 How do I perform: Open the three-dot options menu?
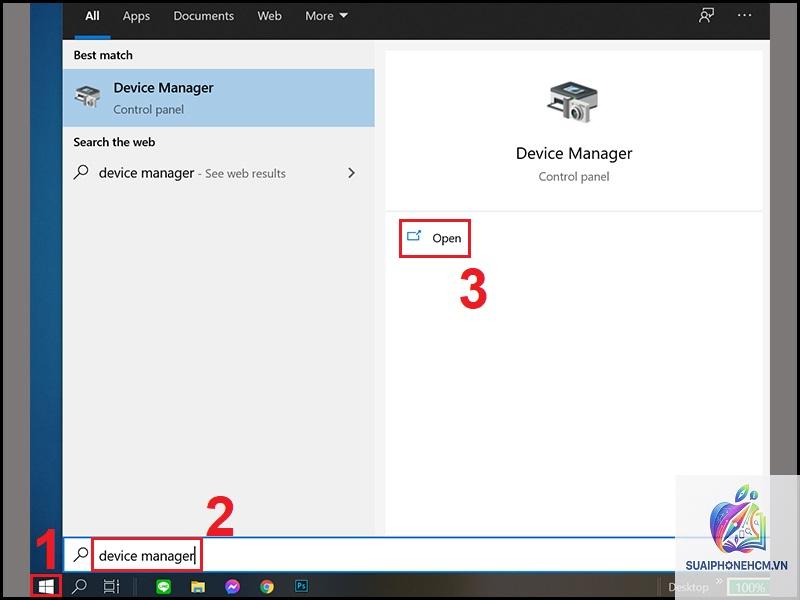pyautogui.click(x=744, y=15)
